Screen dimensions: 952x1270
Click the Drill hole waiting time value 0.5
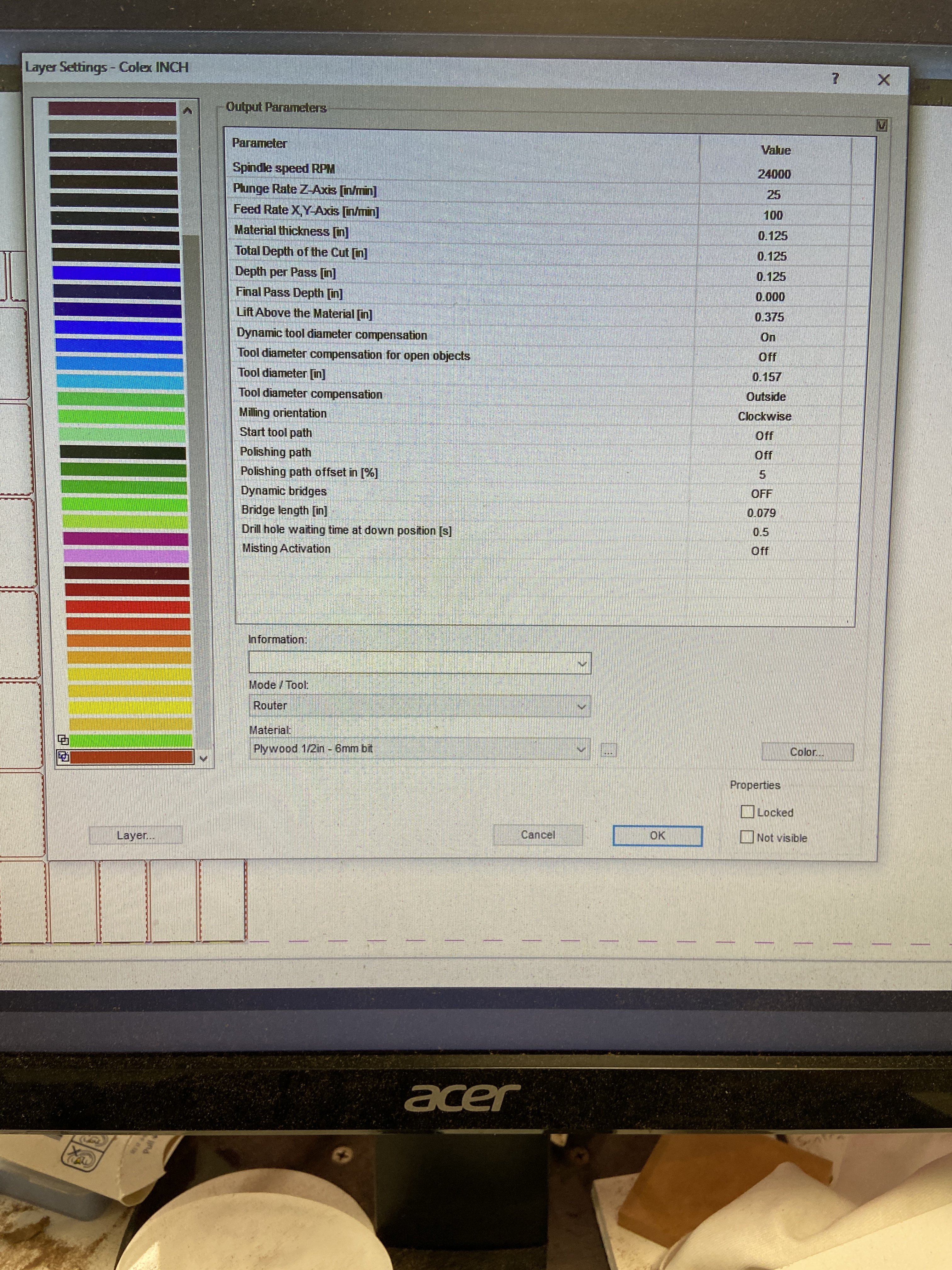(760, 532)
